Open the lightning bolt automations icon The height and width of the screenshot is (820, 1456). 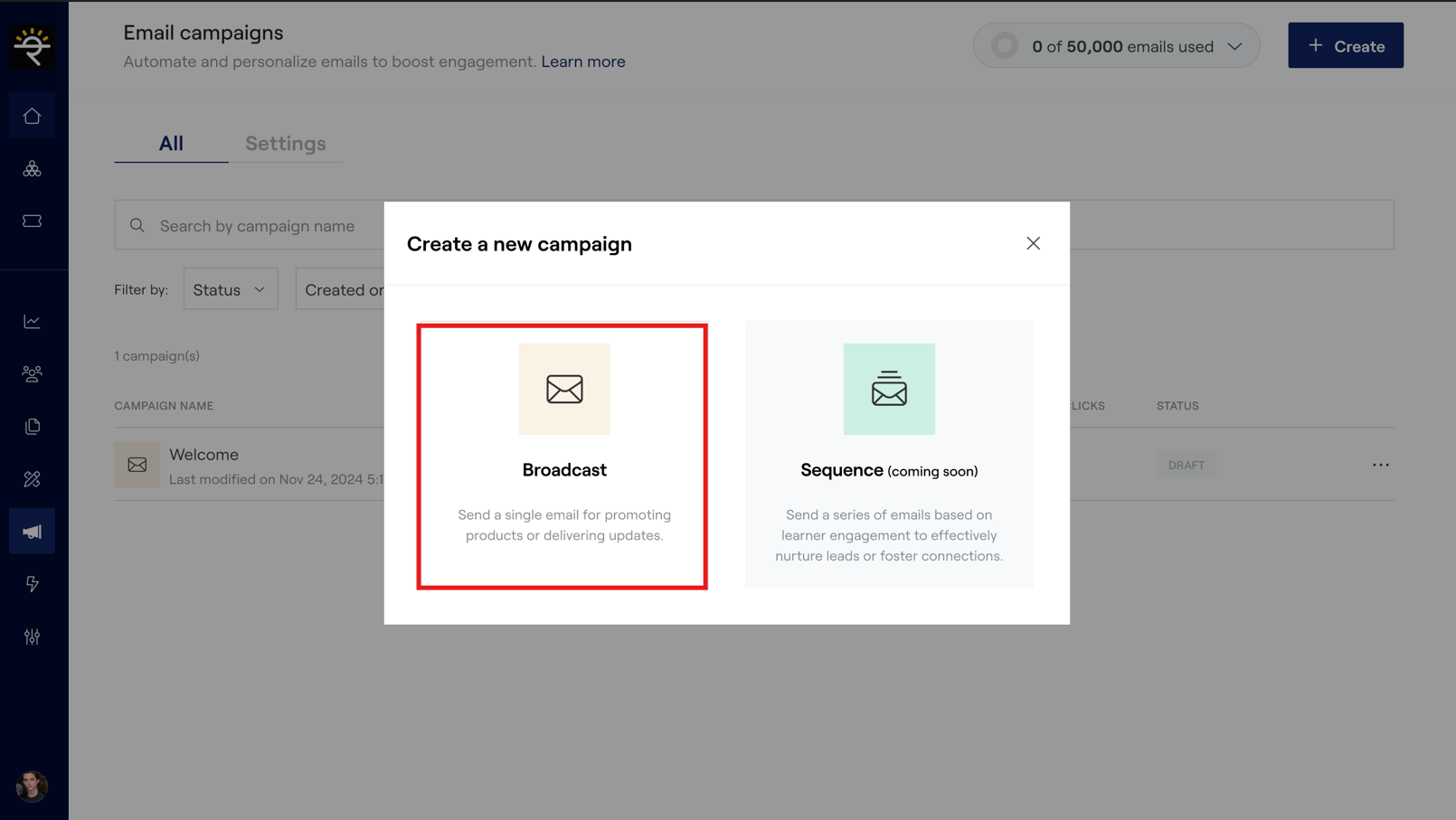click(x=33, y=584)
